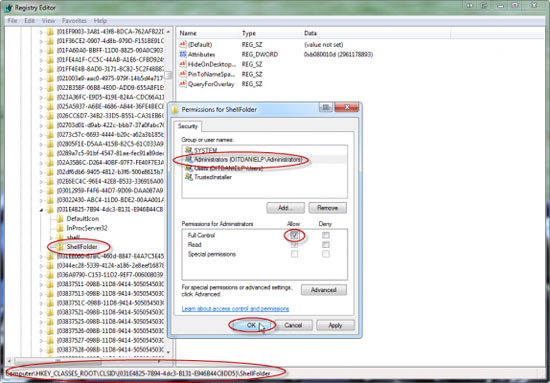
Task: Select the {03022430-ABC4 key text
Action: coord(110,200)
